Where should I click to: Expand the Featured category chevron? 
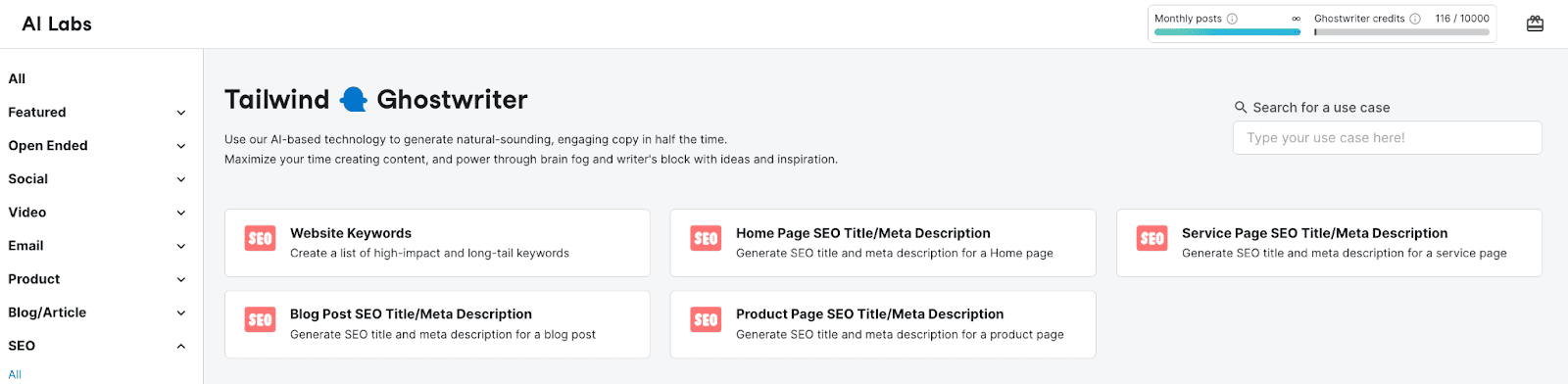tap(181, 113)
